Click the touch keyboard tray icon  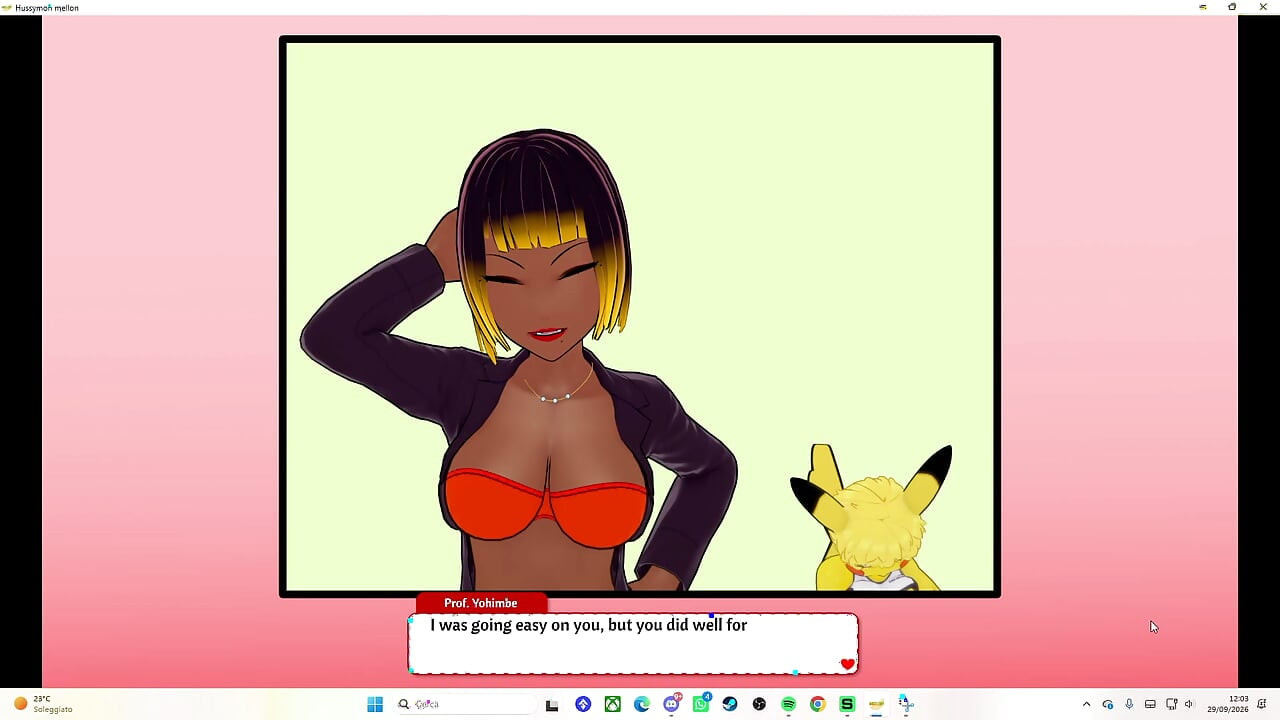click(x=1150, y=704)
